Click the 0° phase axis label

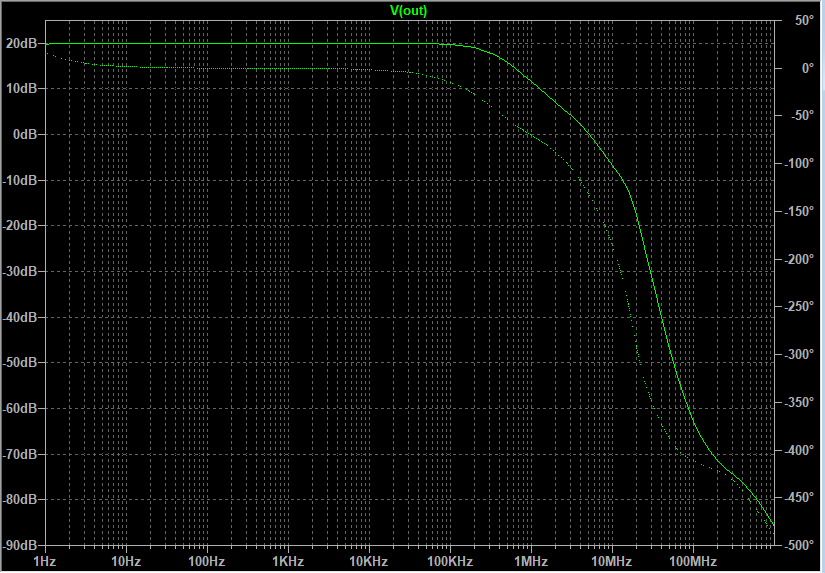807,68
